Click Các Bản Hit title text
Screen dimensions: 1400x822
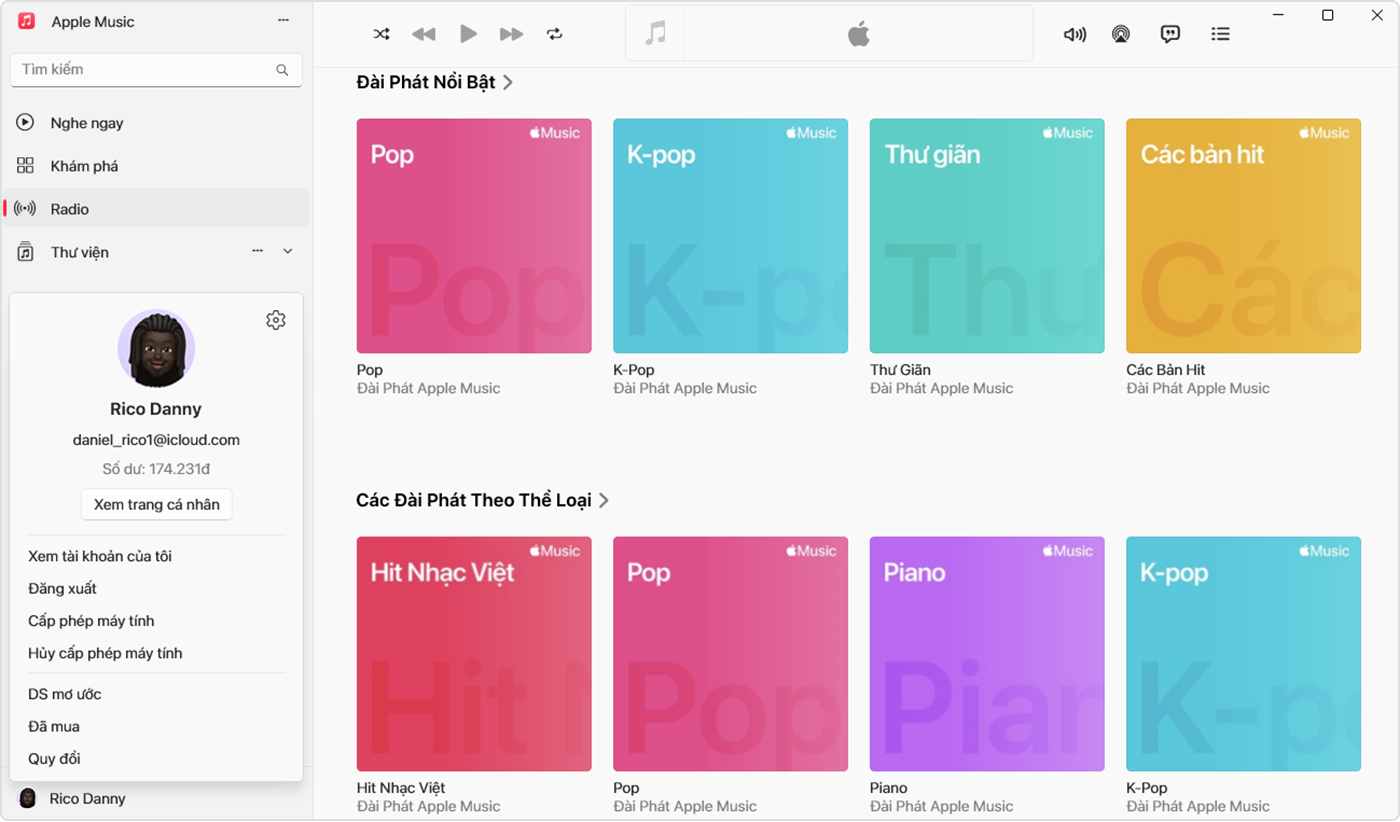coord(1166,370)
